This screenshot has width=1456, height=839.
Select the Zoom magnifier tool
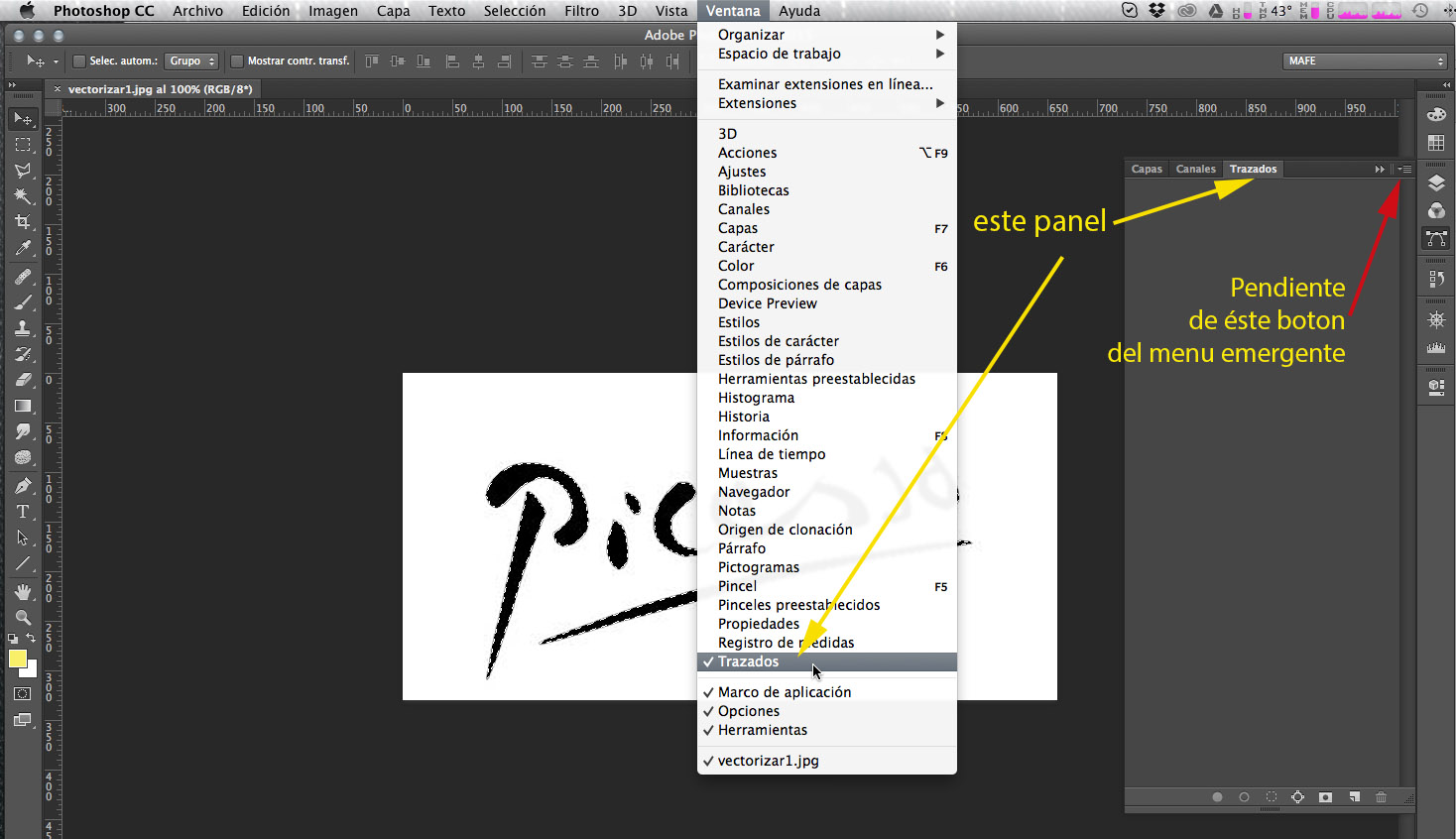click(x=23, y=617)
